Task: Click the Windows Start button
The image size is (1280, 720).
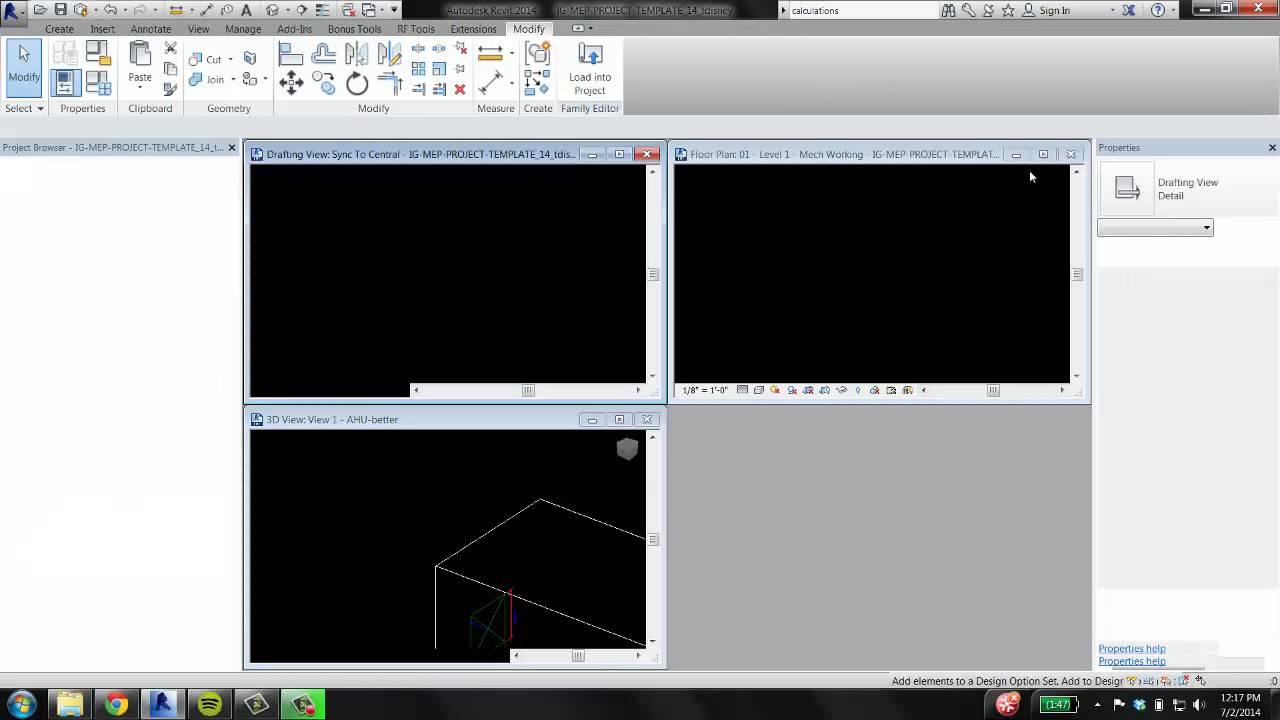Action: coord(22,704)
